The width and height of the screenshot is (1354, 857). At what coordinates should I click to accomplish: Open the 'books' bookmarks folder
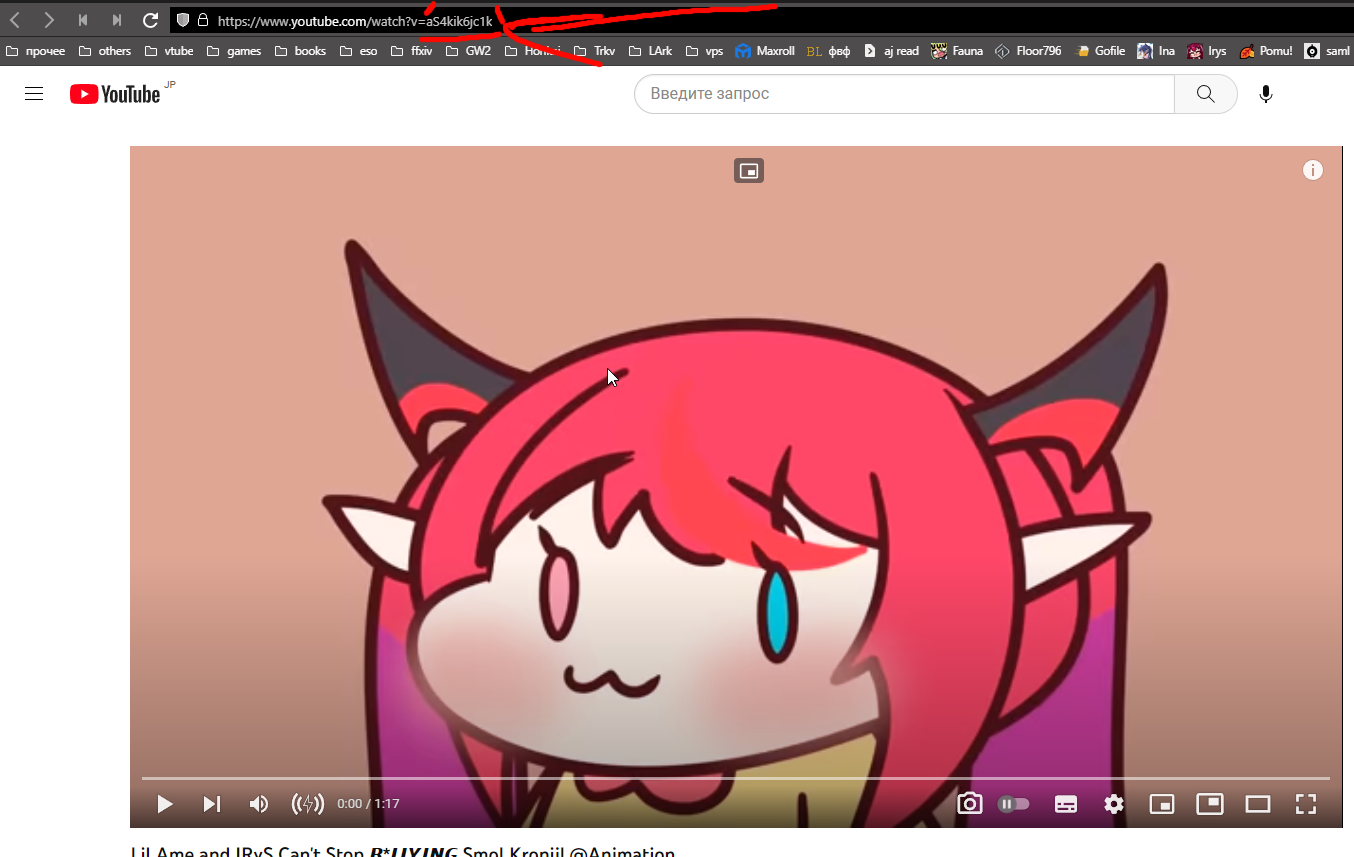(301, 51)
